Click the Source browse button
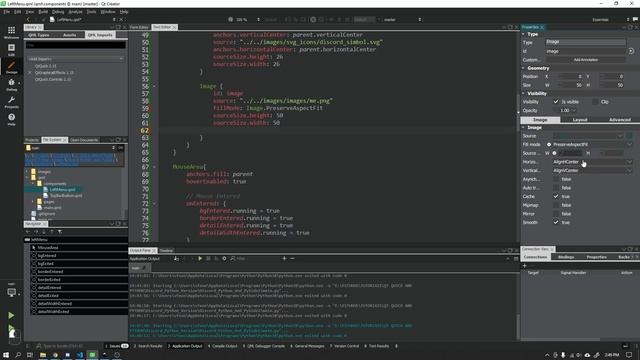 [x=629, y=136]
